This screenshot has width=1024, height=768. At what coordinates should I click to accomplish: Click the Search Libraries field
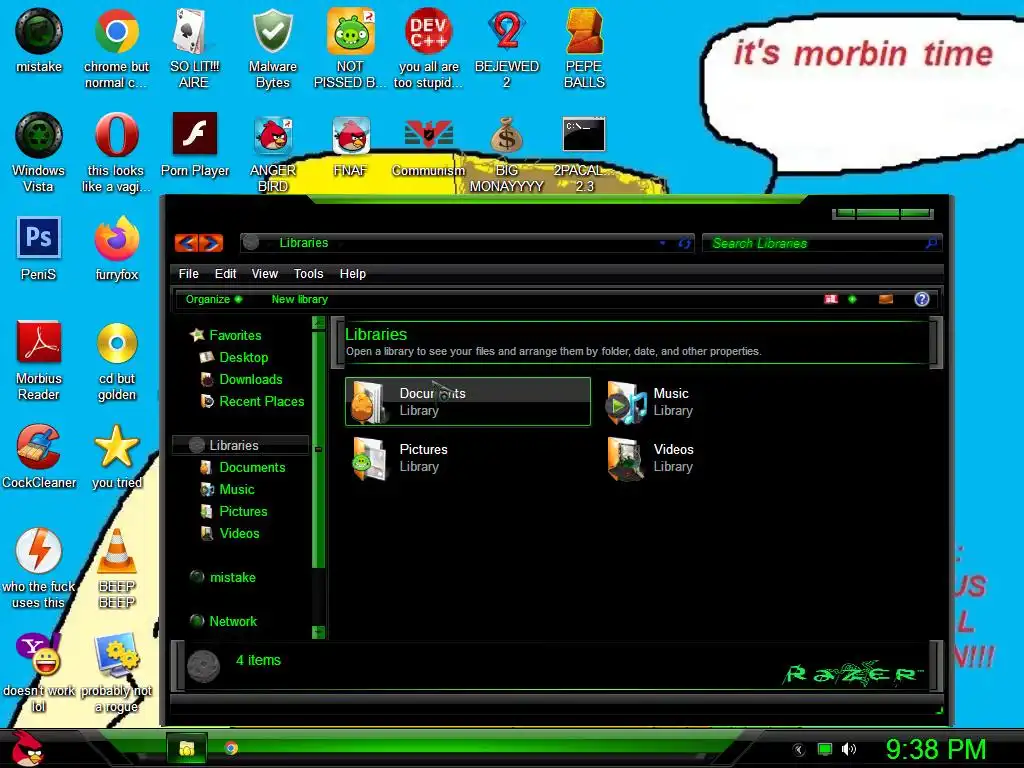point(822,243)
